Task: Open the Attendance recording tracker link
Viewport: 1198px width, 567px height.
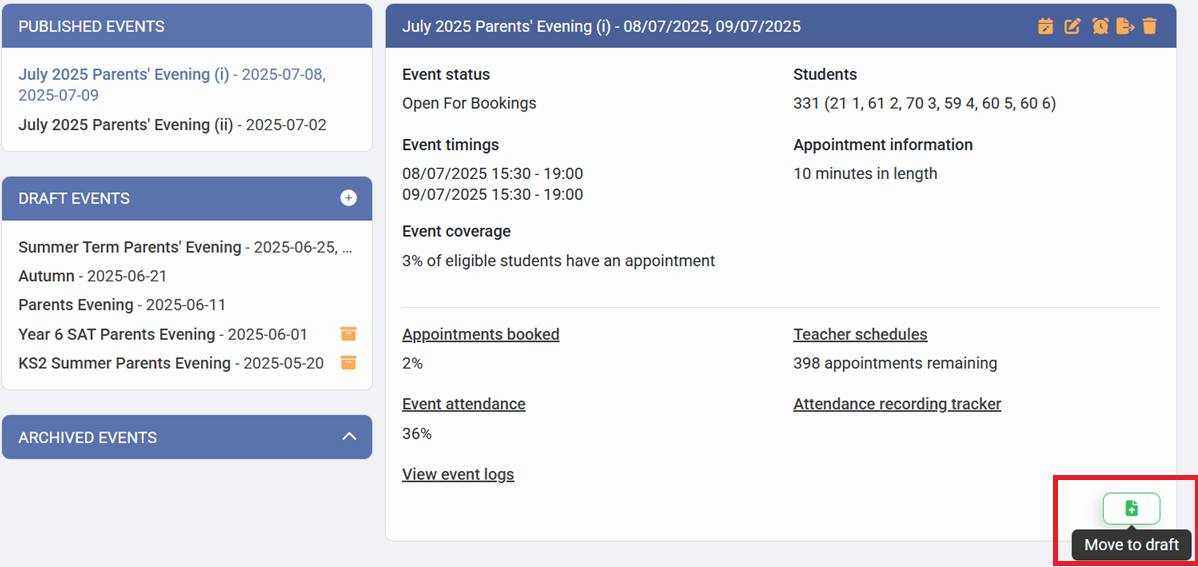Action: point(897,404)
